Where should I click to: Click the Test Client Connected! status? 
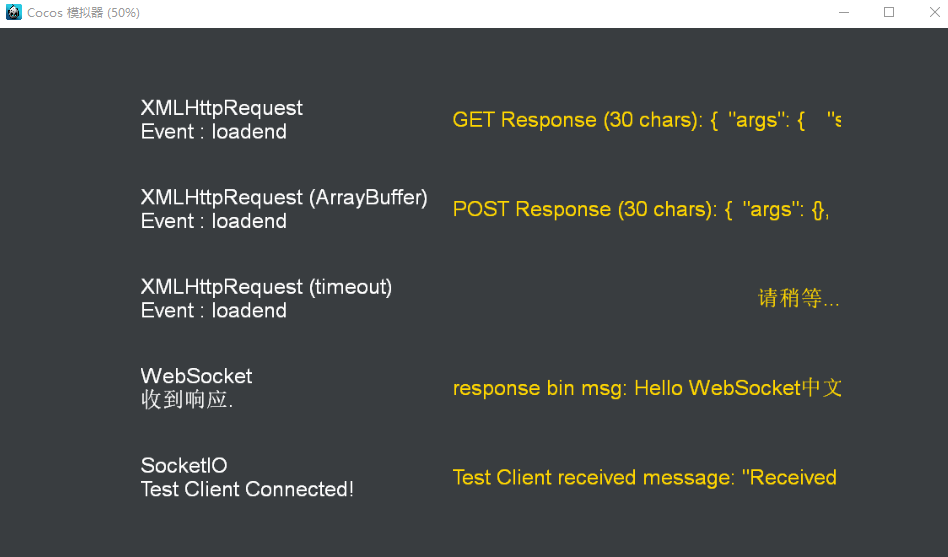(x=247, y=489)
